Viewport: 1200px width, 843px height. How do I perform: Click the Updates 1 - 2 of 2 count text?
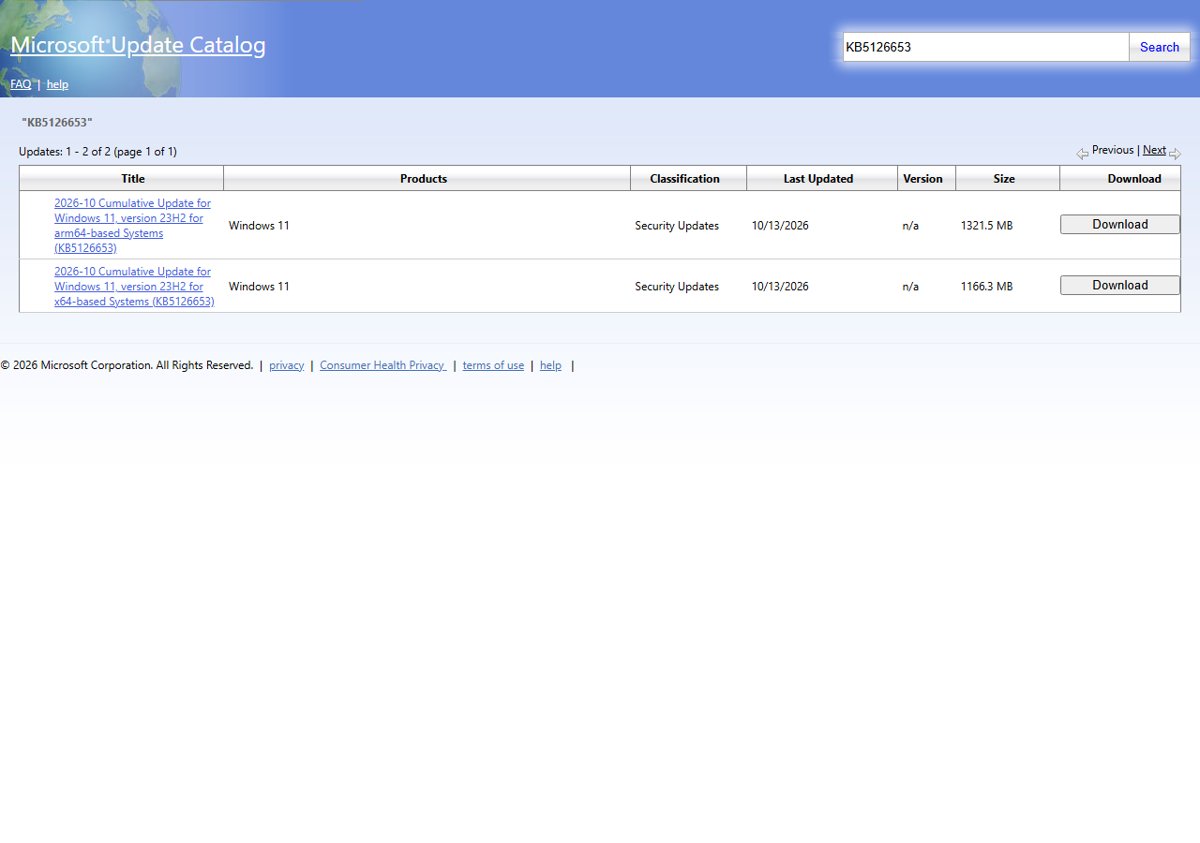98,152
